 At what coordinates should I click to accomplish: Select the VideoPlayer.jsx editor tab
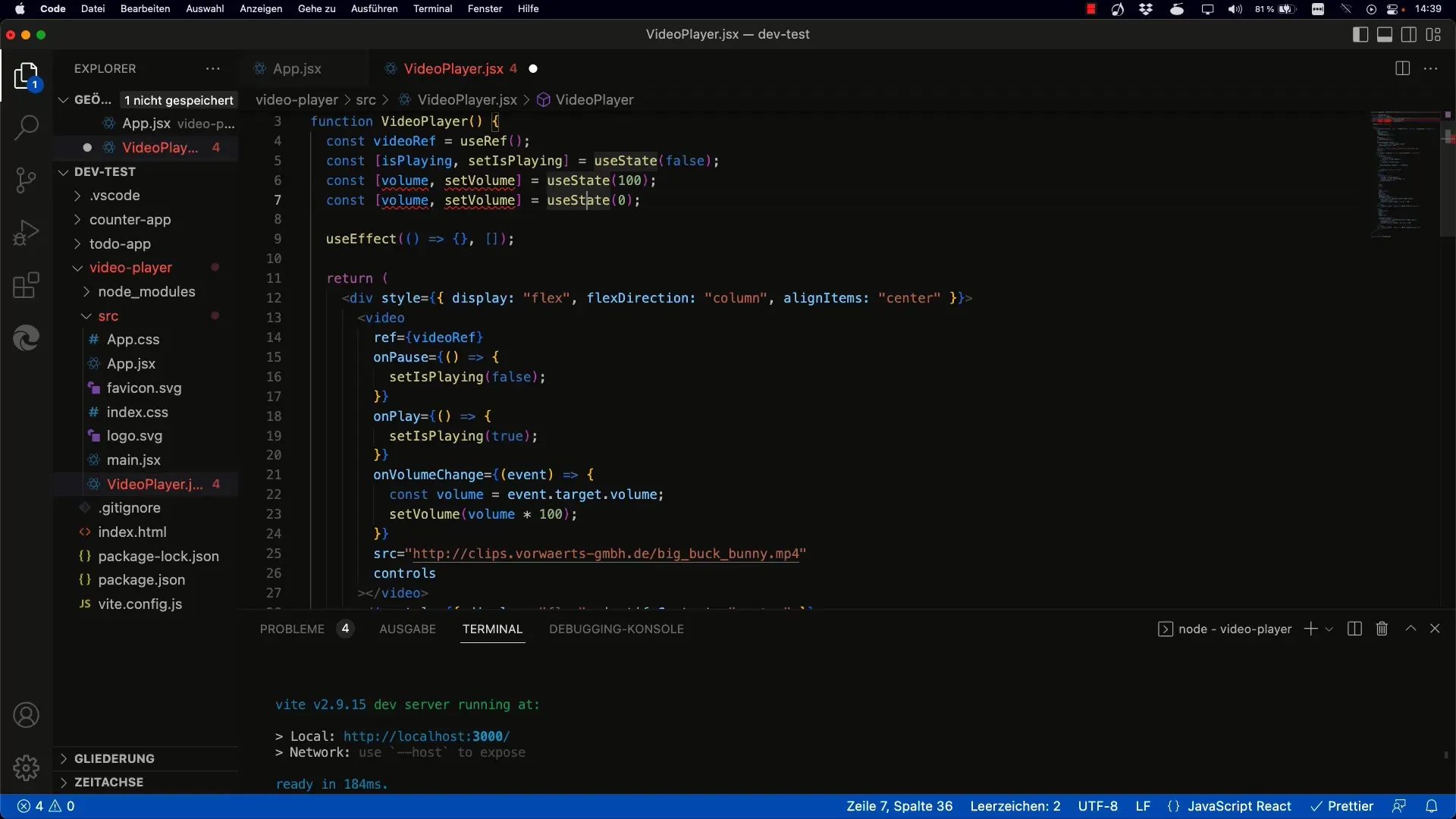click(x=453, y=68)
